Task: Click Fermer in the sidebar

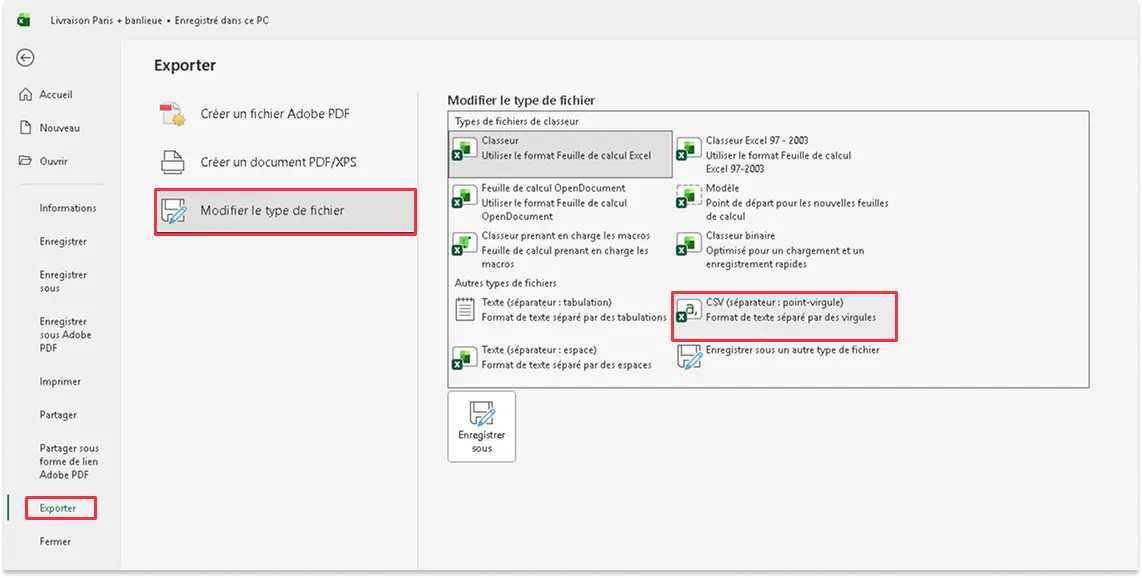Action: (55, 541)
